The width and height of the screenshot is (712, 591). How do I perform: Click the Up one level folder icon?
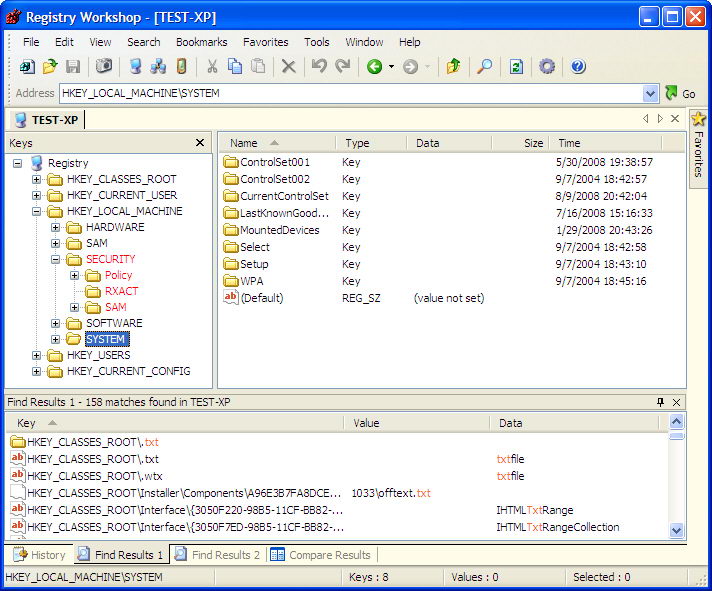tap(453, 67)
